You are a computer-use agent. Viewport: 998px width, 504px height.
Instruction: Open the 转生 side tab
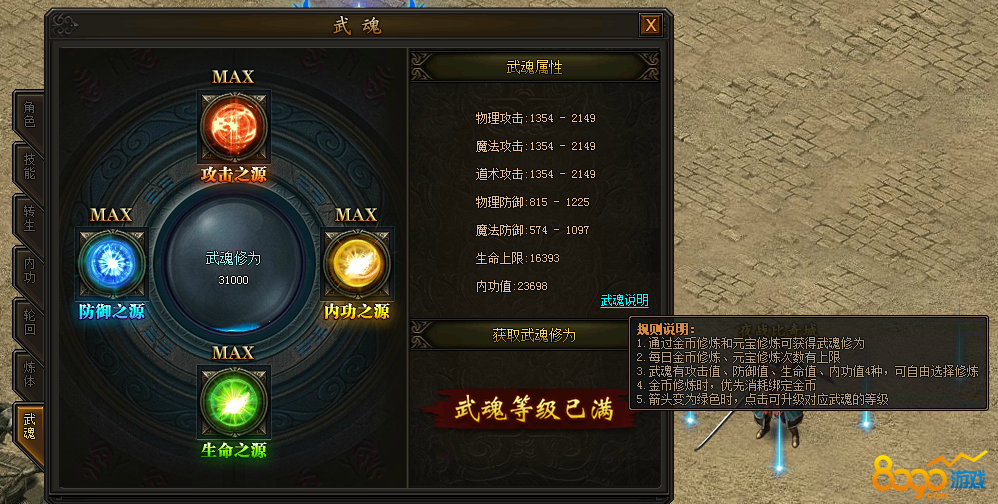[x=29, y=218]
